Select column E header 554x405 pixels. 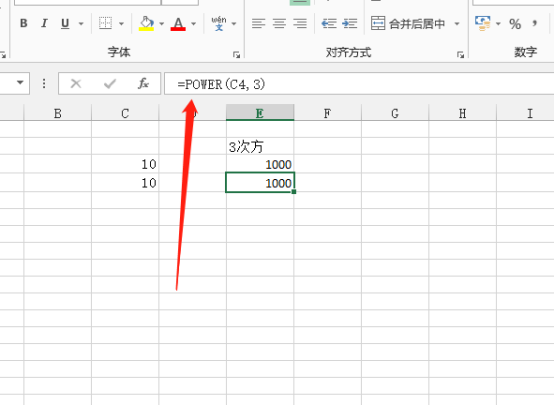tap(260, 113)
